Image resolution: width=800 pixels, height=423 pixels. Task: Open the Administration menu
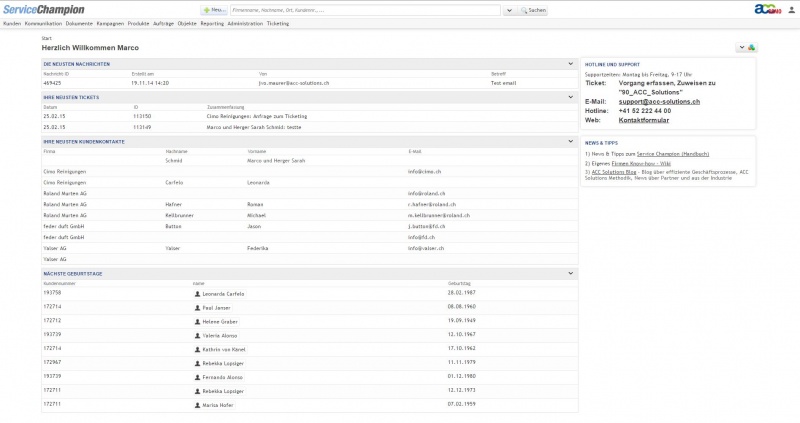[245, 23]
